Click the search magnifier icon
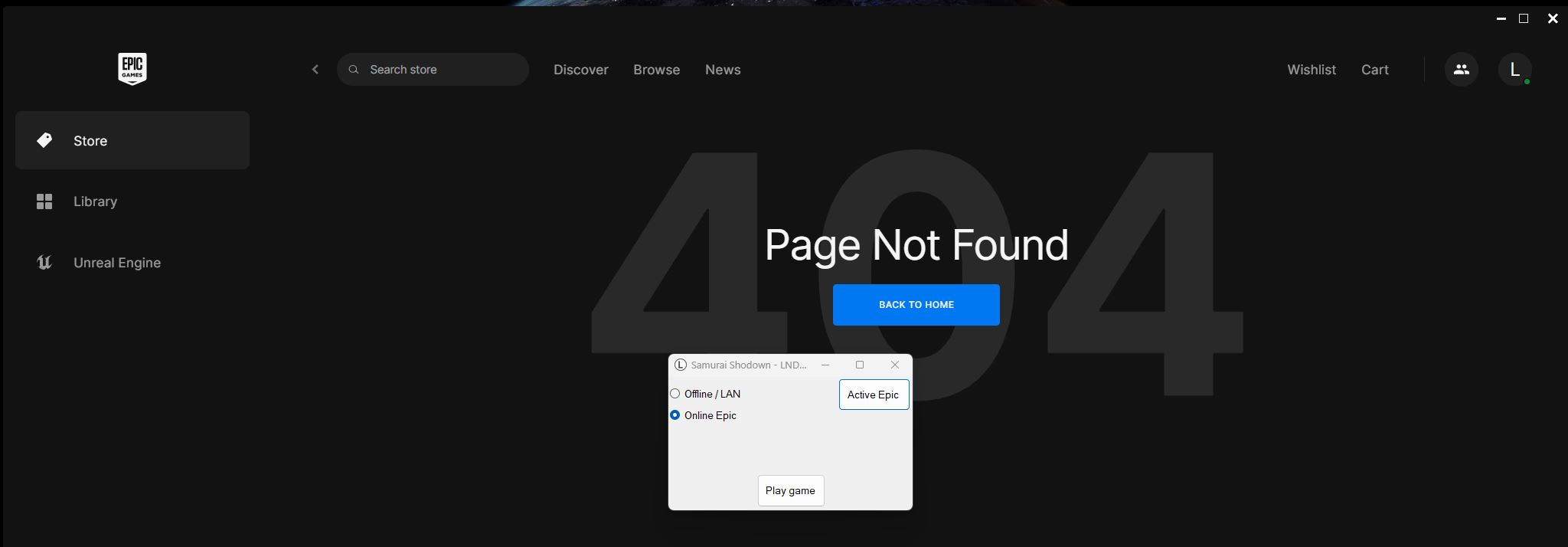Screen dimensions: 1568x547 pyautogui.click(x=354, y=70)
